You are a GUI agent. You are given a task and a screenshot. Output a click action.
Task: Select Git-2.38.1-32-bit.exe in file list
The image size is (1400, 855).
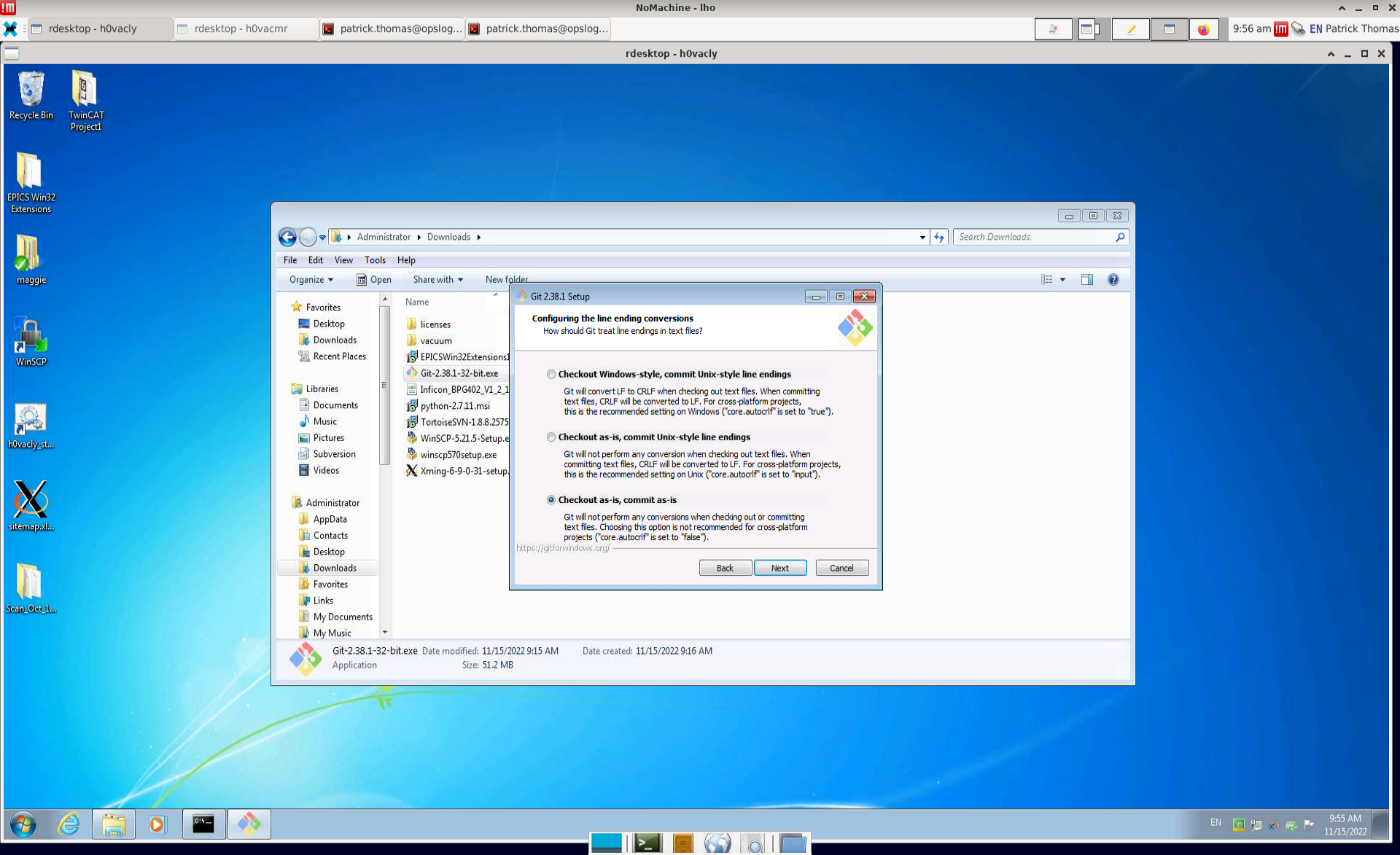point(452,373)
